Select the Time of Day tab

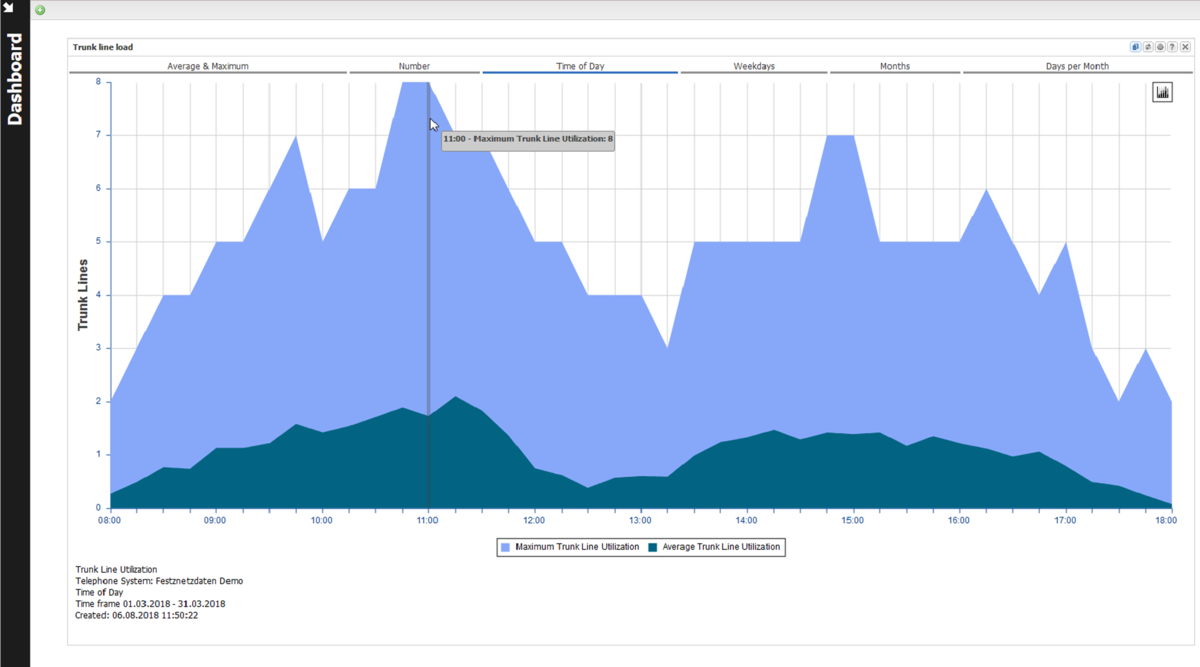pyautogui.click(x=580, y=66)
